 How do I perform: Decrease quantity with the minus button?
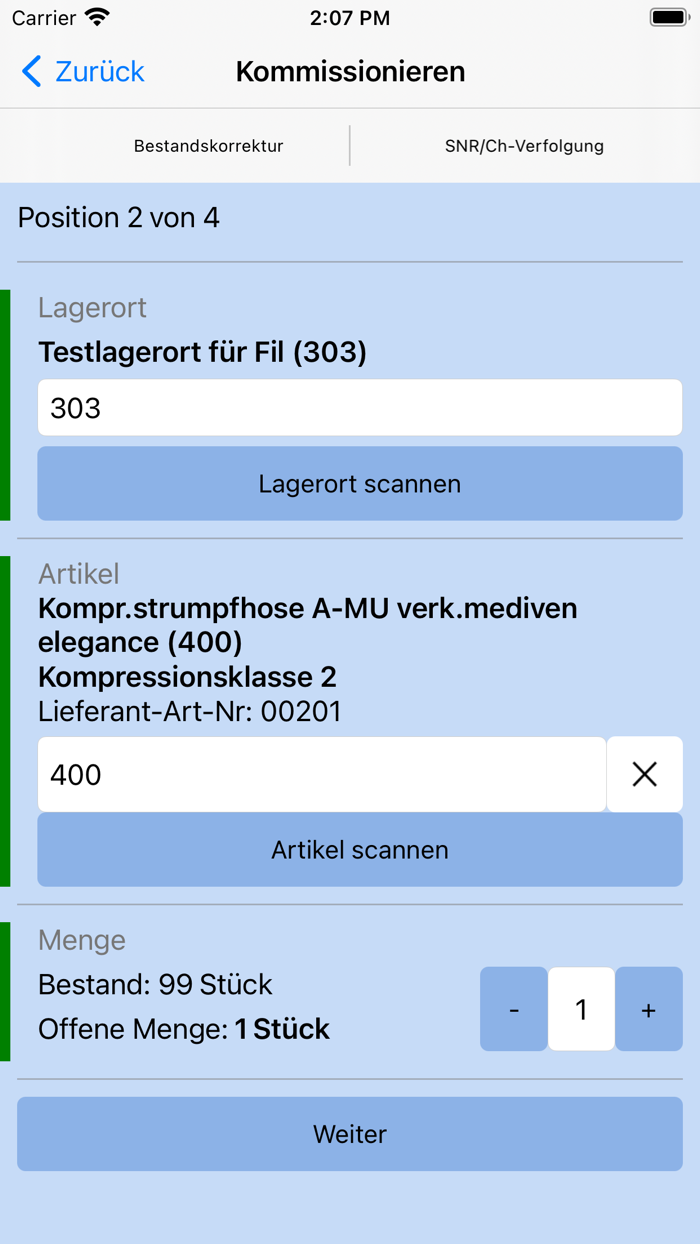coord(513,1009)
